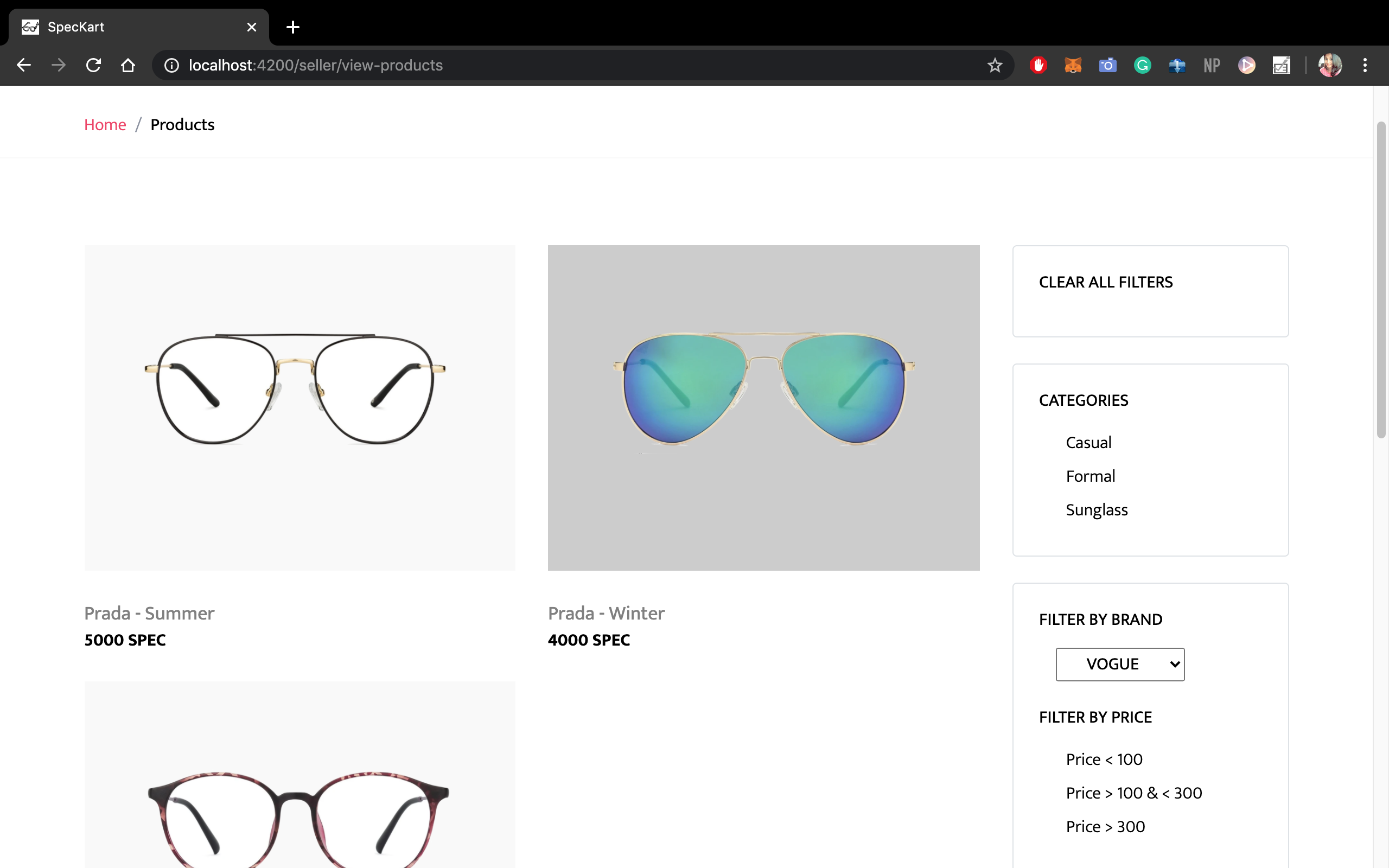Open the MetaMask fox extension

coord(1073,66)
